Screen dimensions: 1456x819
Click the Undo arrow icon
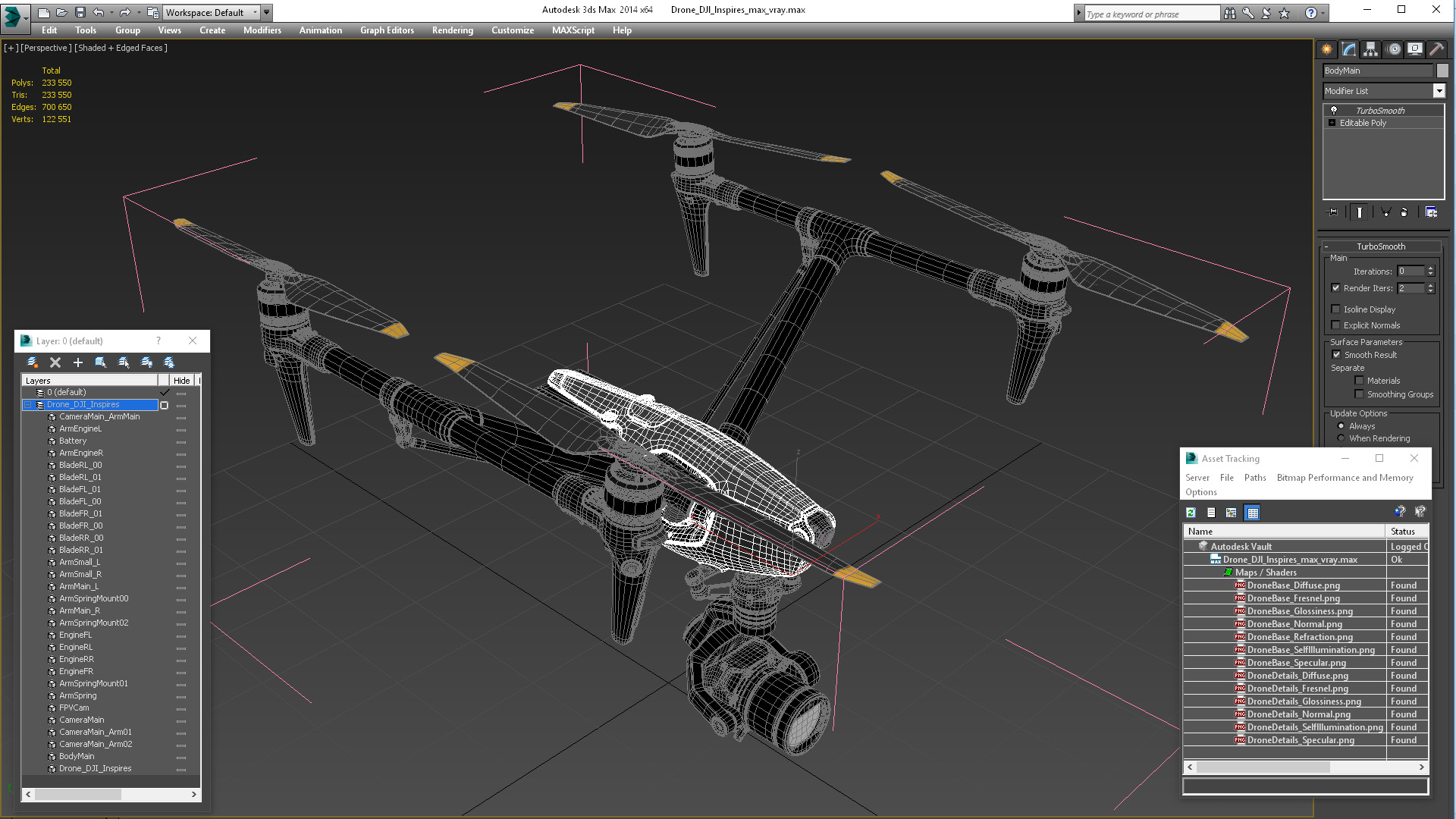tap(98, 12)
